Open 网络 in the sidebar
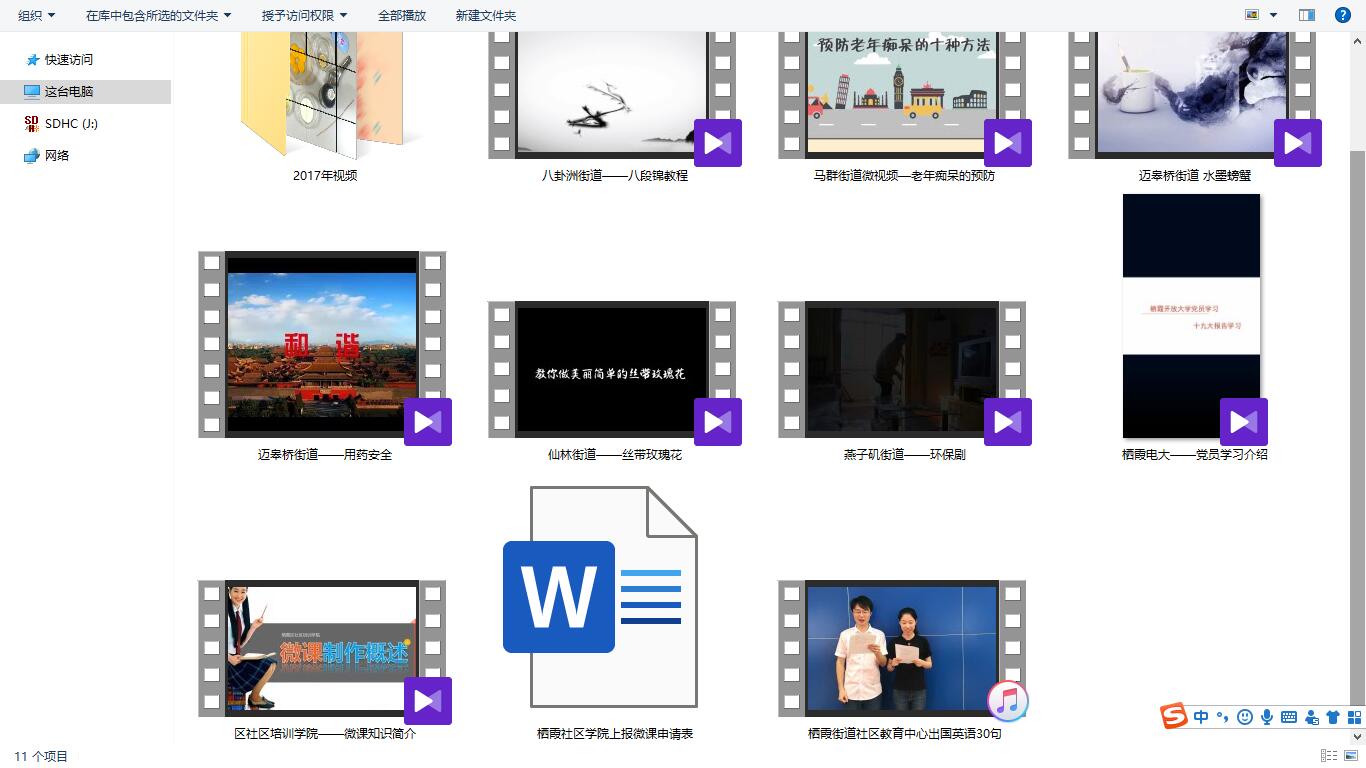The width and height of the screenshot is (1366, 768). 57,156
